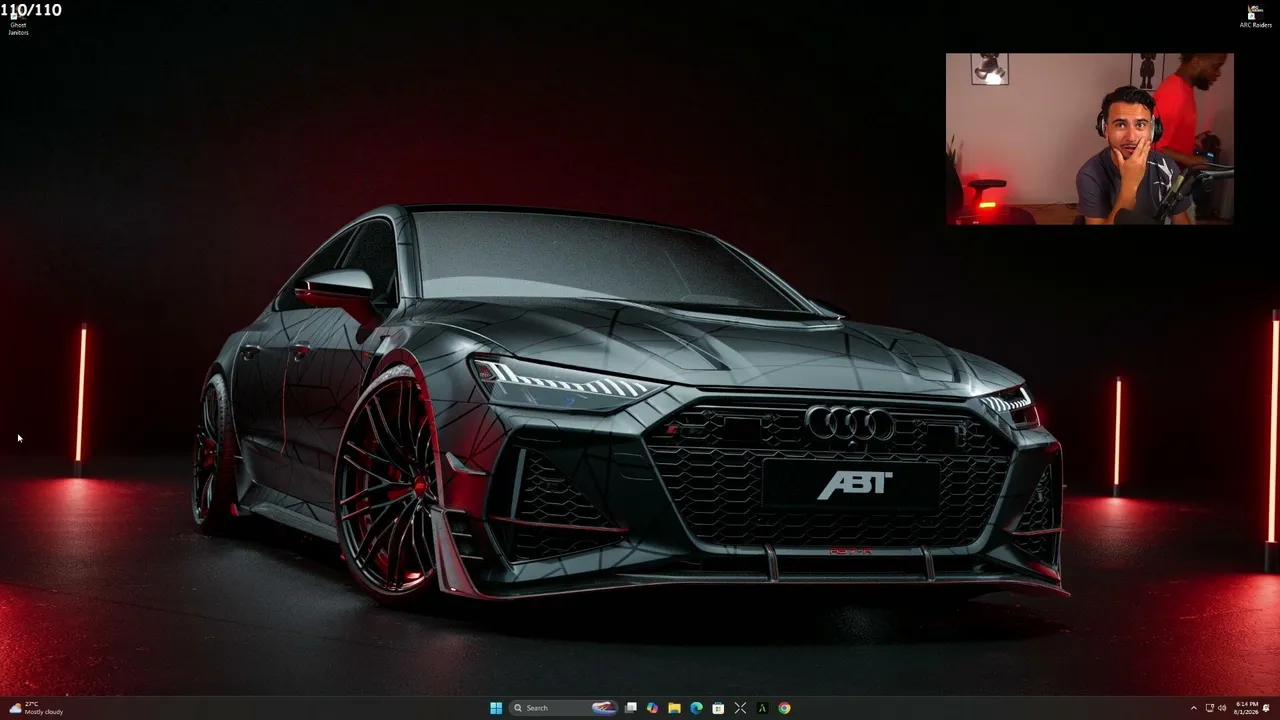
Task: Launch Google Chrome from the taskbar
Action: pyautogui.click(x=784, y=708)
